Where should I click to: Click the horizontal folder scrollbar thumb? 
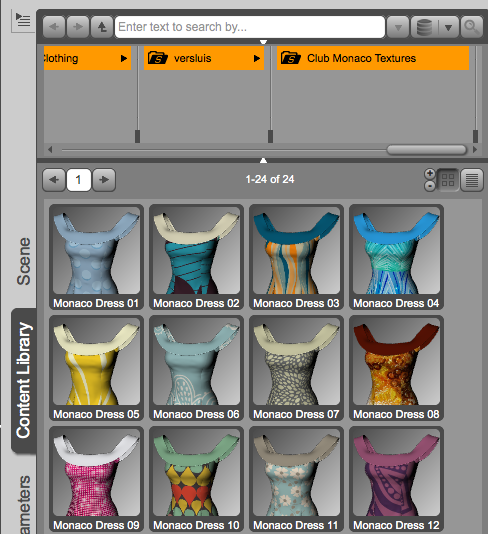pyautogui.click(x=426, y=150)
